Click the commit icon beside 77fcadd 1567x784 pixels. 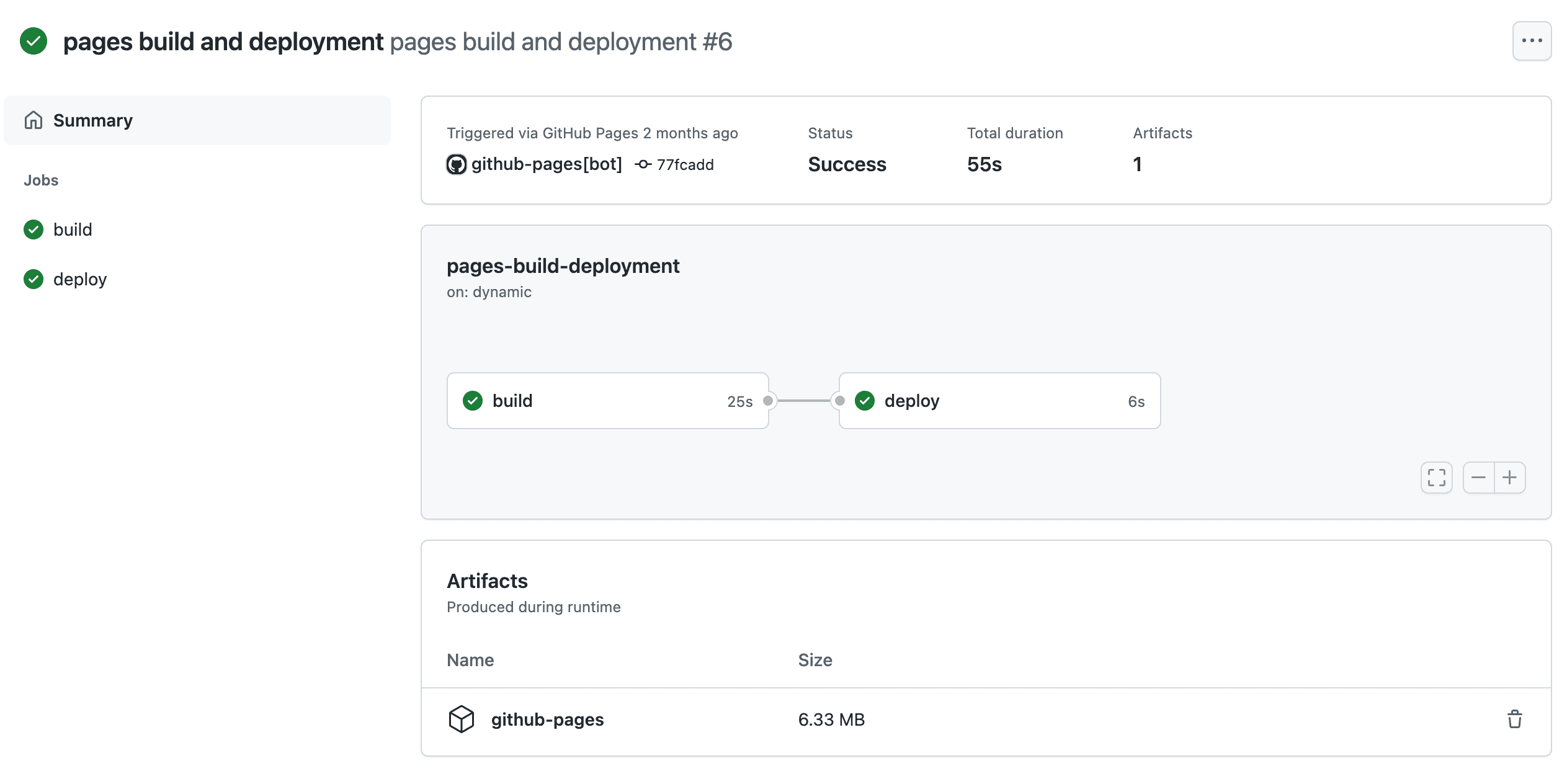coord(643,164)
